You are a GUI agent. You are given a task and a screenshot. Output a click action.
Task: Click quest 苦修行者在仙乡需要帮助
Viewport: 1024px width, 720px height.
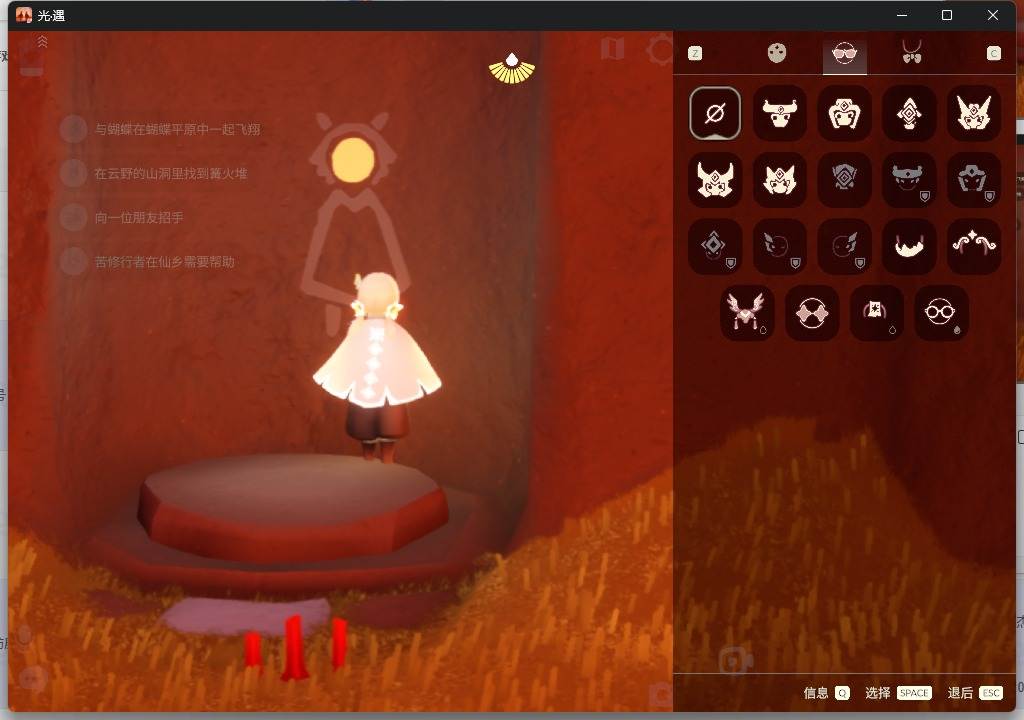pyautogui.click(x=147, y=261)
